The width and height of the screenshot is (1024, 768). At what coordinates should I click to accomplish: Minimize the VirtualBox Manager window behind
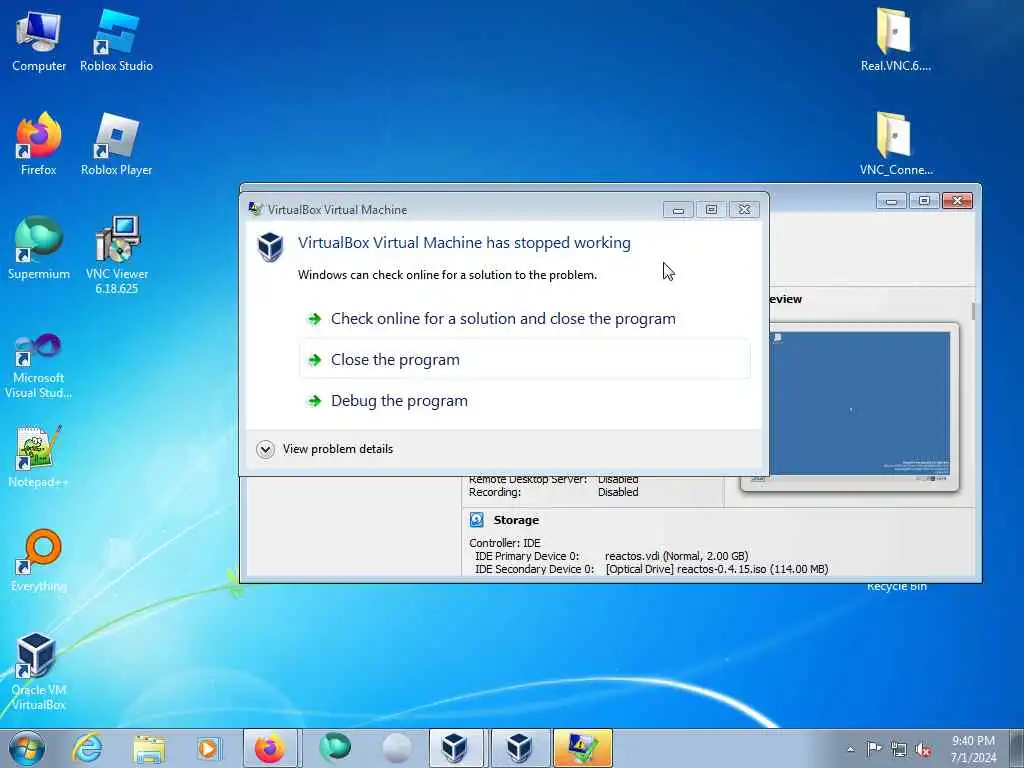pos(891,200)
